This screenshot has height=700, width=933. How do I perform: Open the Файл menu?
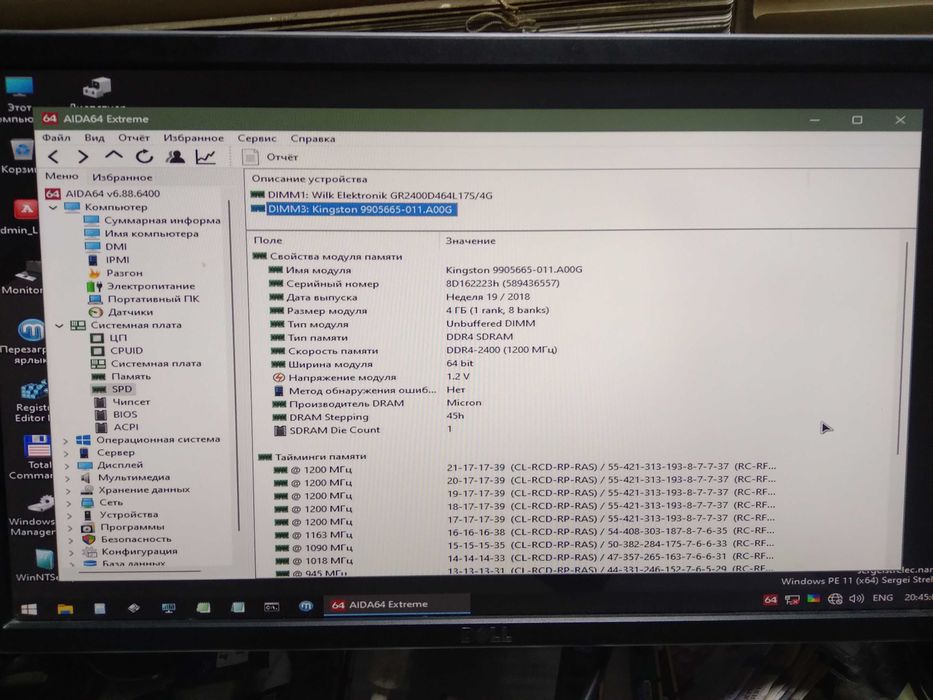tap(56, 138)
